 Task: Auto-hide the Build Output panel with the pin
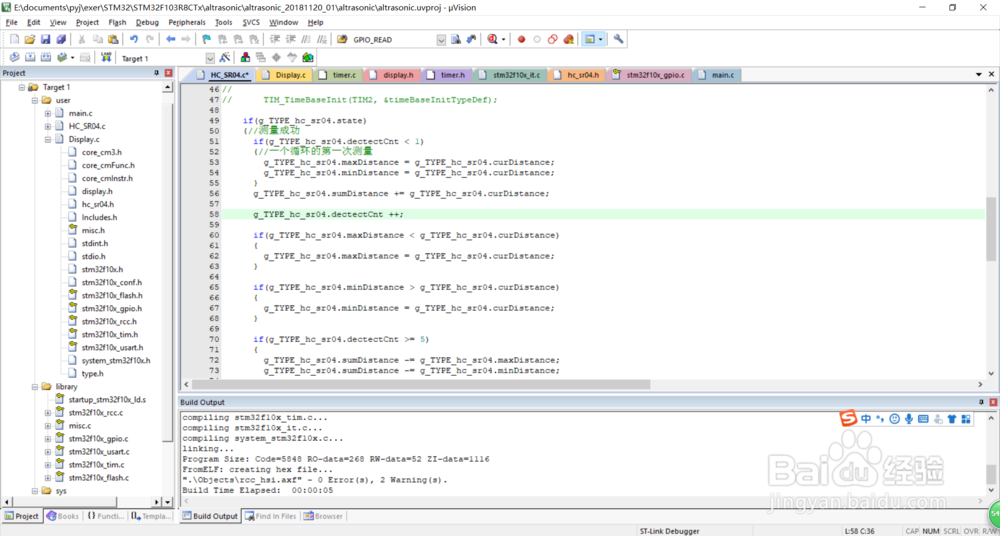(x=981, y=403)
